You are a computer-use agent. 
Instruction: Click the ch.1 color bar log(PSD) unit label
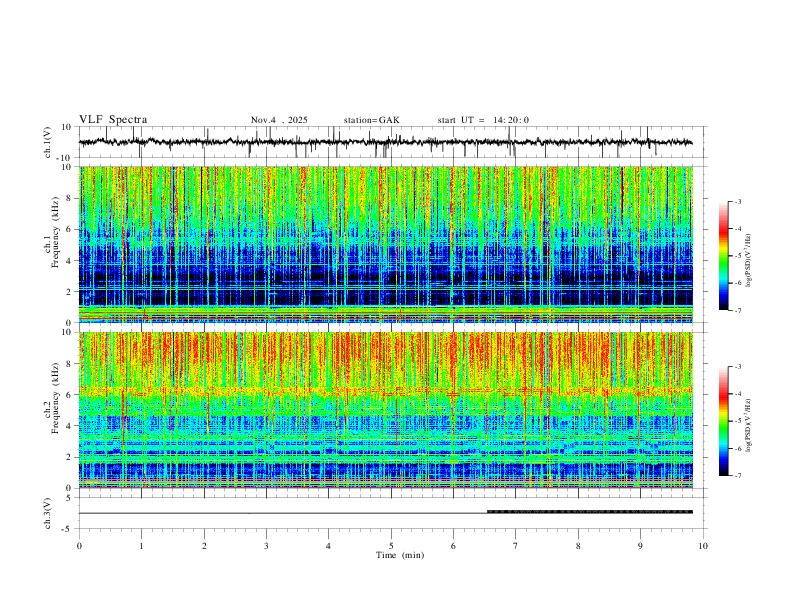click(x=749, y=261)
